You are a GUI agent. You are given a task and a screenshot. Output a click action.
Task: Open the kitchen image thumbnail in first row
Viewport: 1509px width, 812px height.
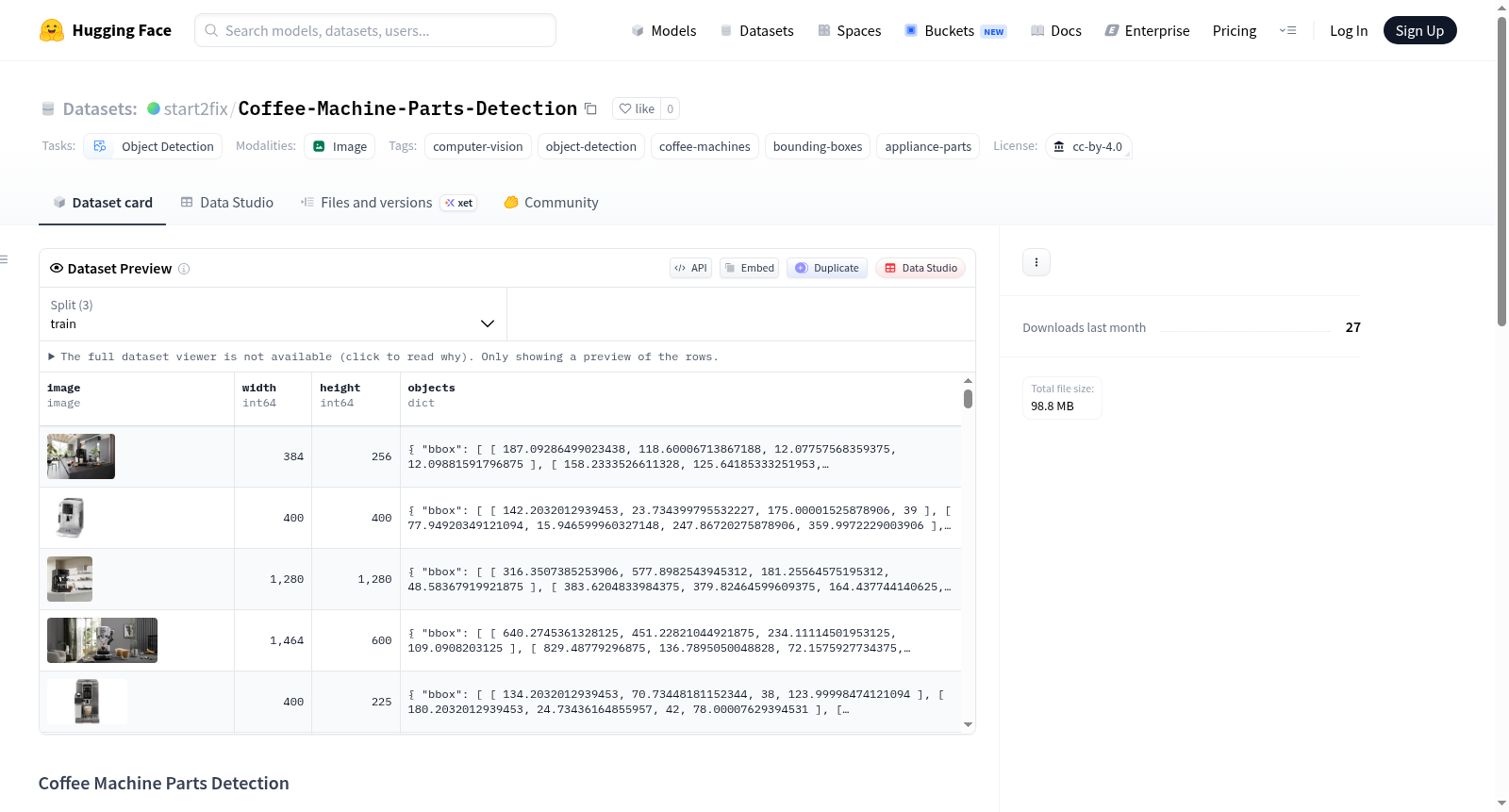coord(81,456)
